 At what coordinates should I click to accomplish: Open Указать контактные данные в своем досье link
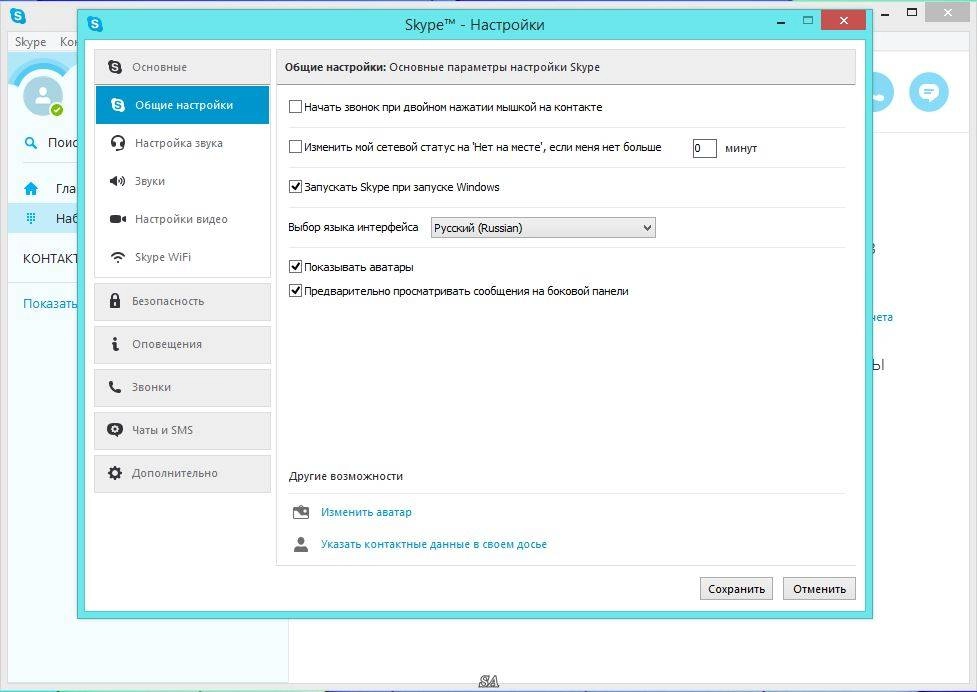[434, 544]
